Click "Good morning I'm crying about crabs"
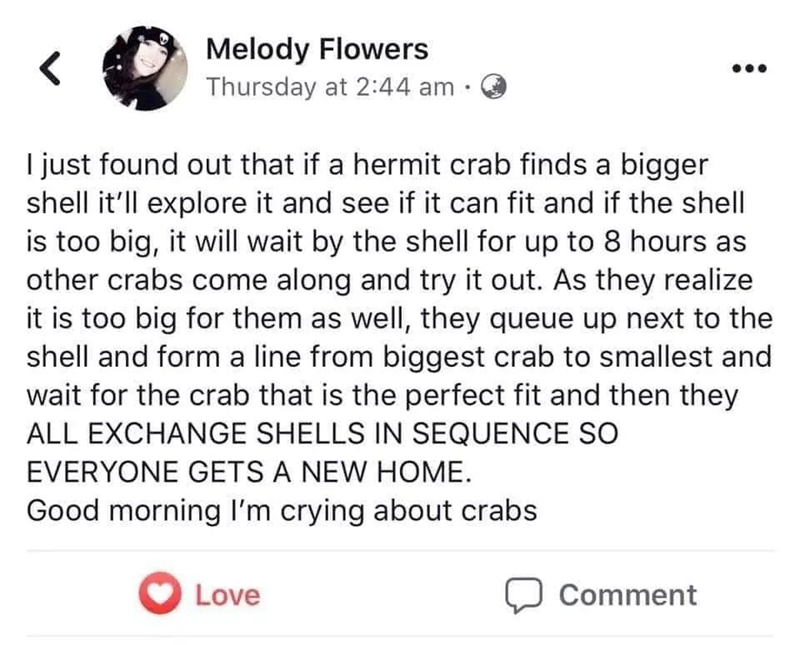The image size is (800, 645). (x=282, y=510)
